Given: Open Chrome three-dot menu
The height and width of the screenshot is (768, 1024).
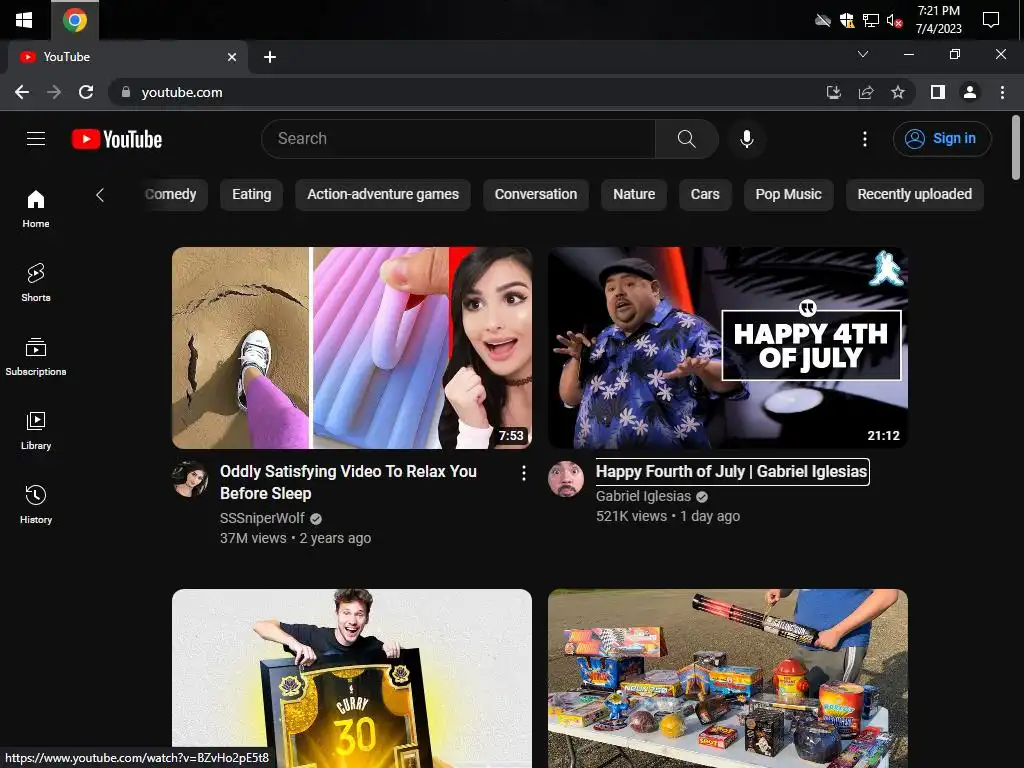Looking at the screenshot, I should pyautogui.click(x=1002, y=92).
